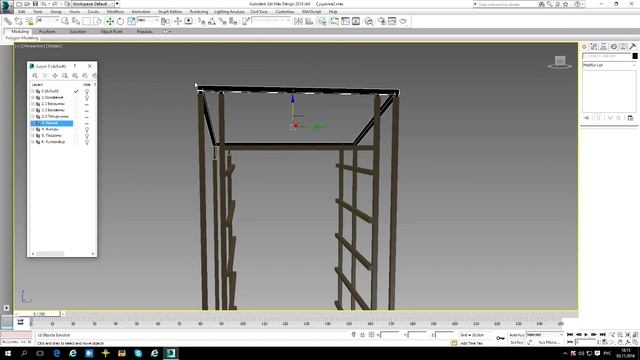The image size is (640, 360).
Task: Toggle Window/Crossing selection icon
Action: 97,21
